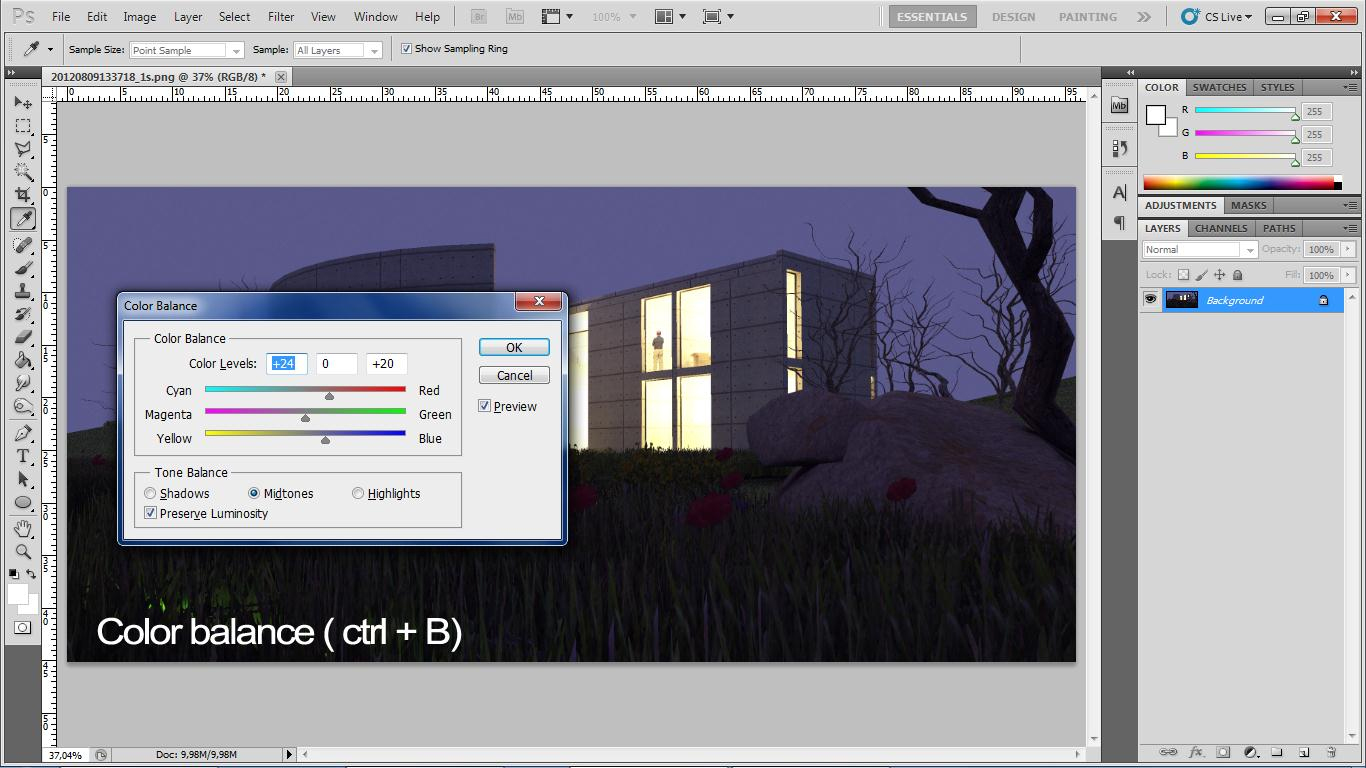Switch to the Swatches tab

coord(1219,87)
